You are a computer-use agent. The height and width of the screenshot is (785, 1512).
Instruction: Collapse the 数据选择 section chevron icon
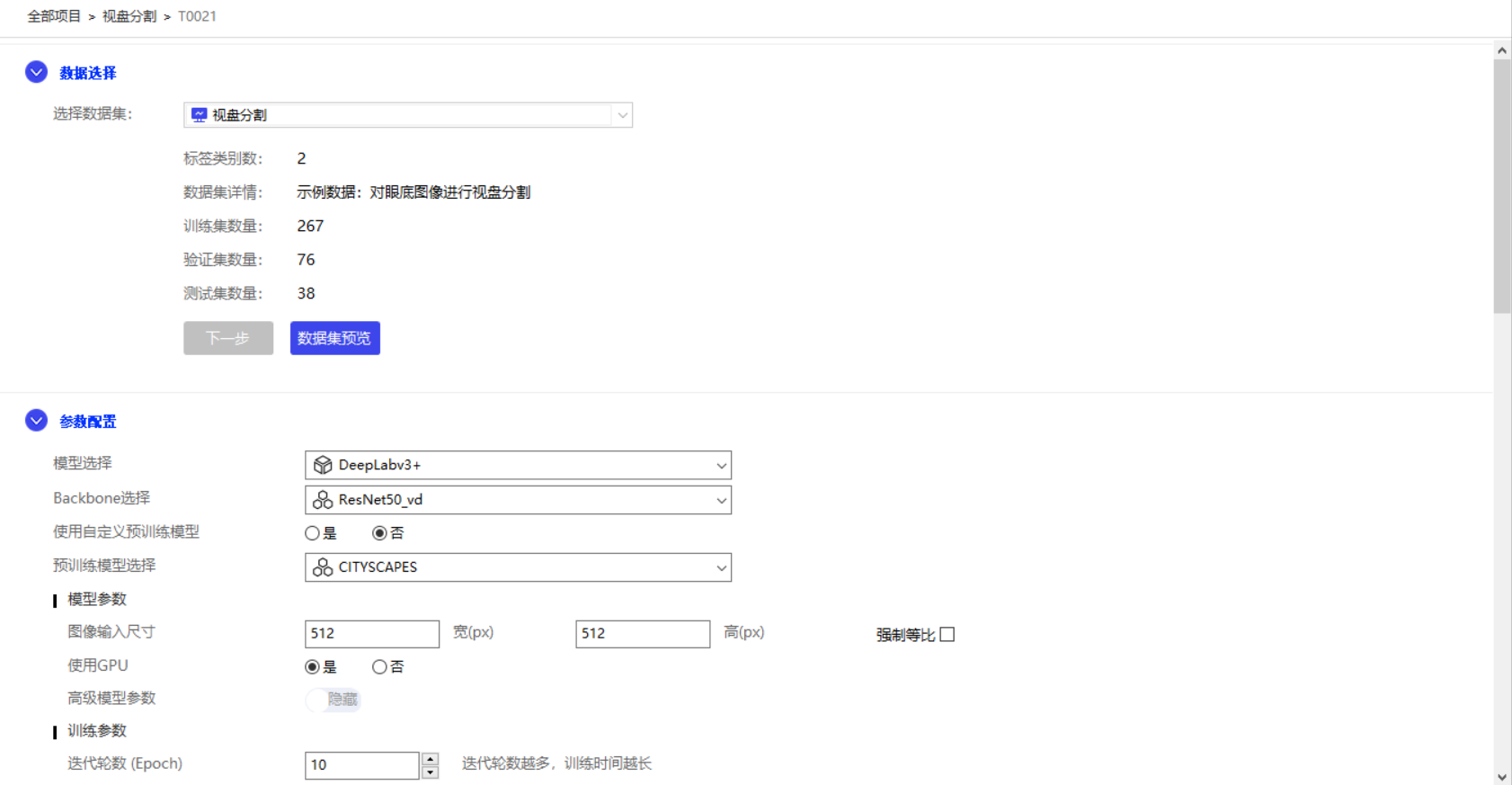click(36, 72)
